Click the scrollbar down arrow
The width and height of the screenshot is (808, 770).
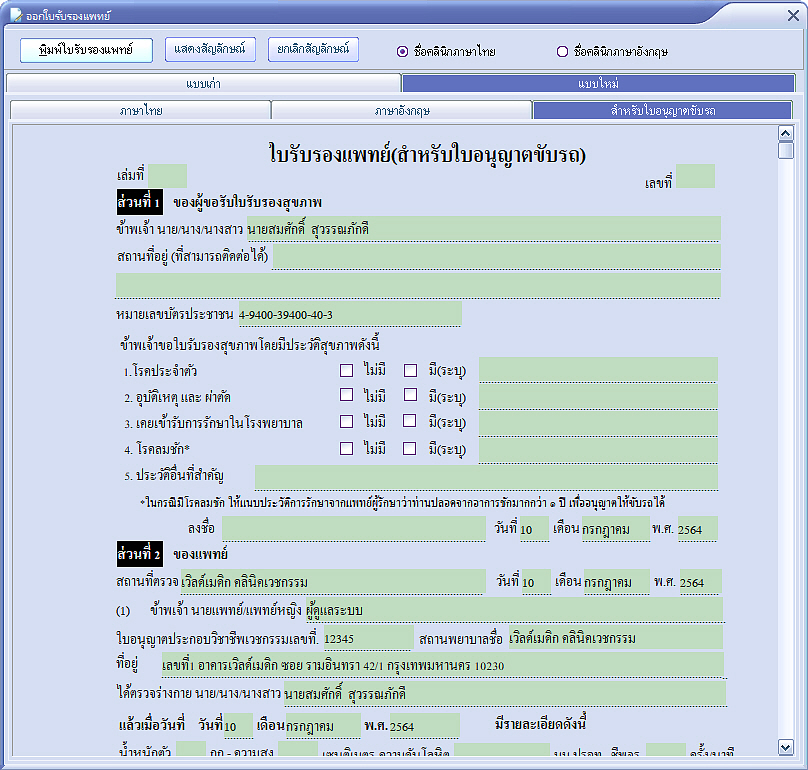(785, 747)
